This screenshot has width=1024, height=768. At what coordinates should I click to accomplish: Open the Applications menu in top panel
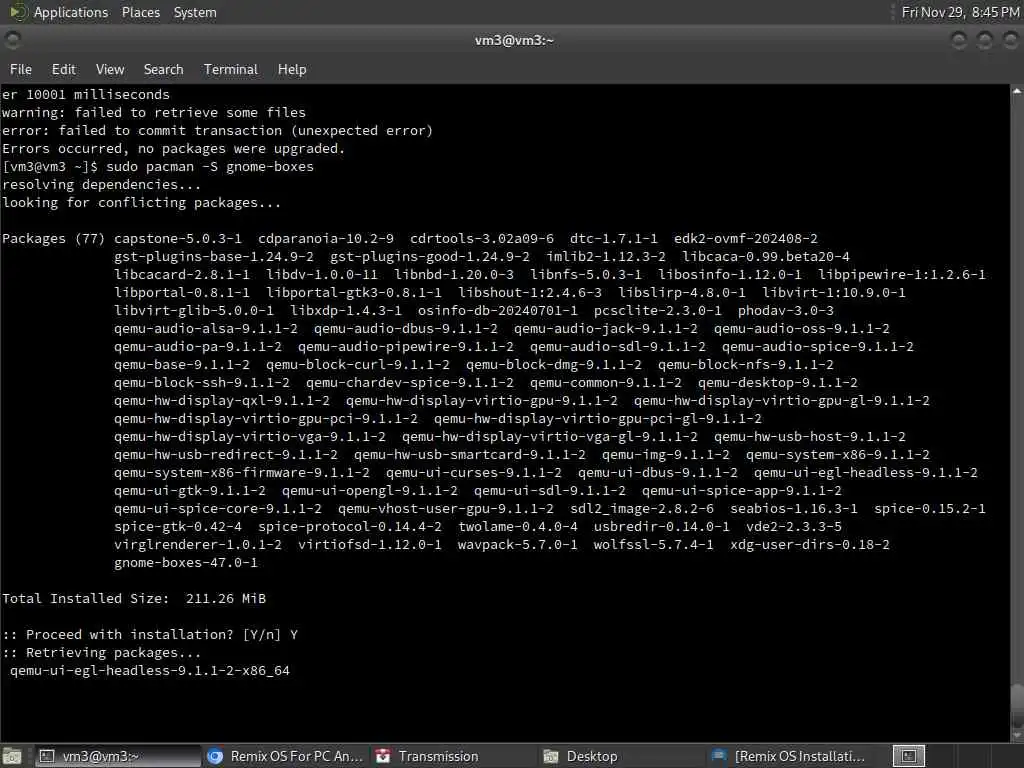pyautogui.click(x=71, y=12)
